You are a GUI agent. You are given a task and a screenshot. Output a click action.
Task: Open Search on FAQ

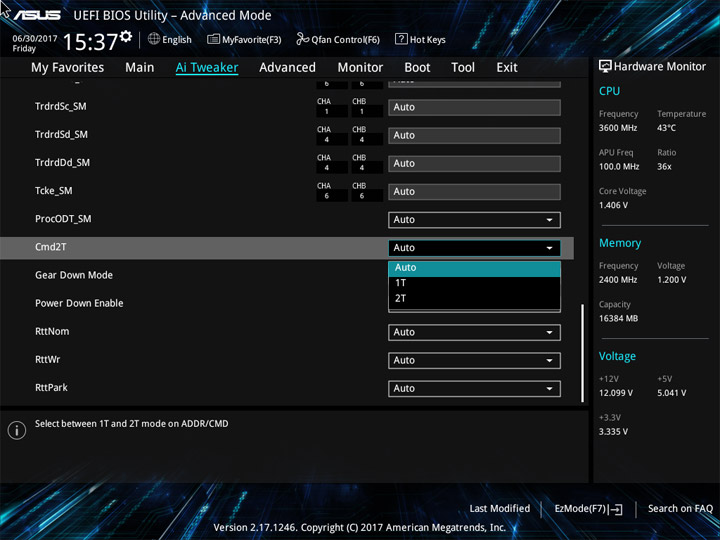click(x=680, y=509)
